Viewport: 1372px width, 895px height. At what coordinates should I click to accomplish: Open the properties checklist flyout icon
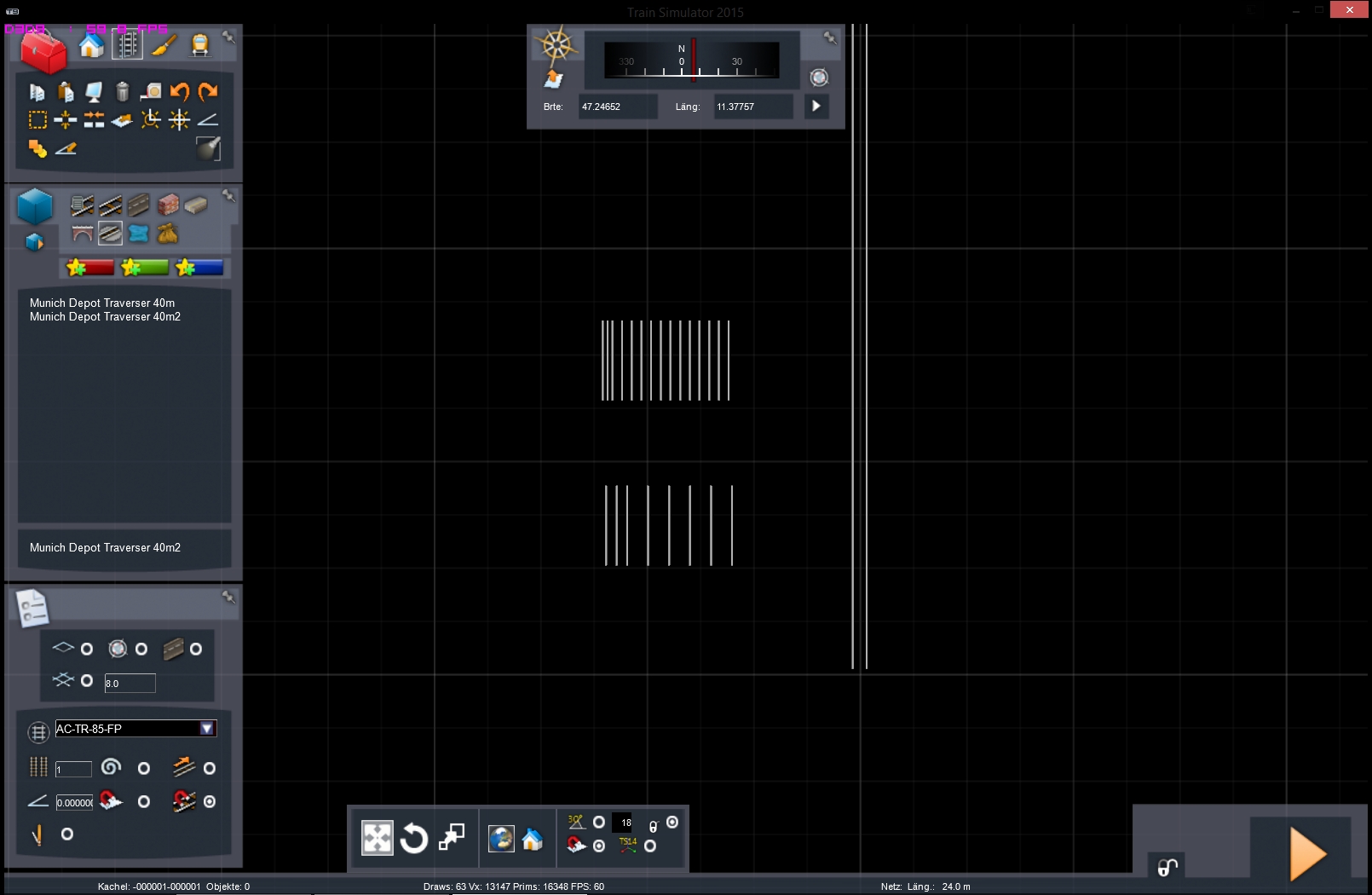pos(32,609)
